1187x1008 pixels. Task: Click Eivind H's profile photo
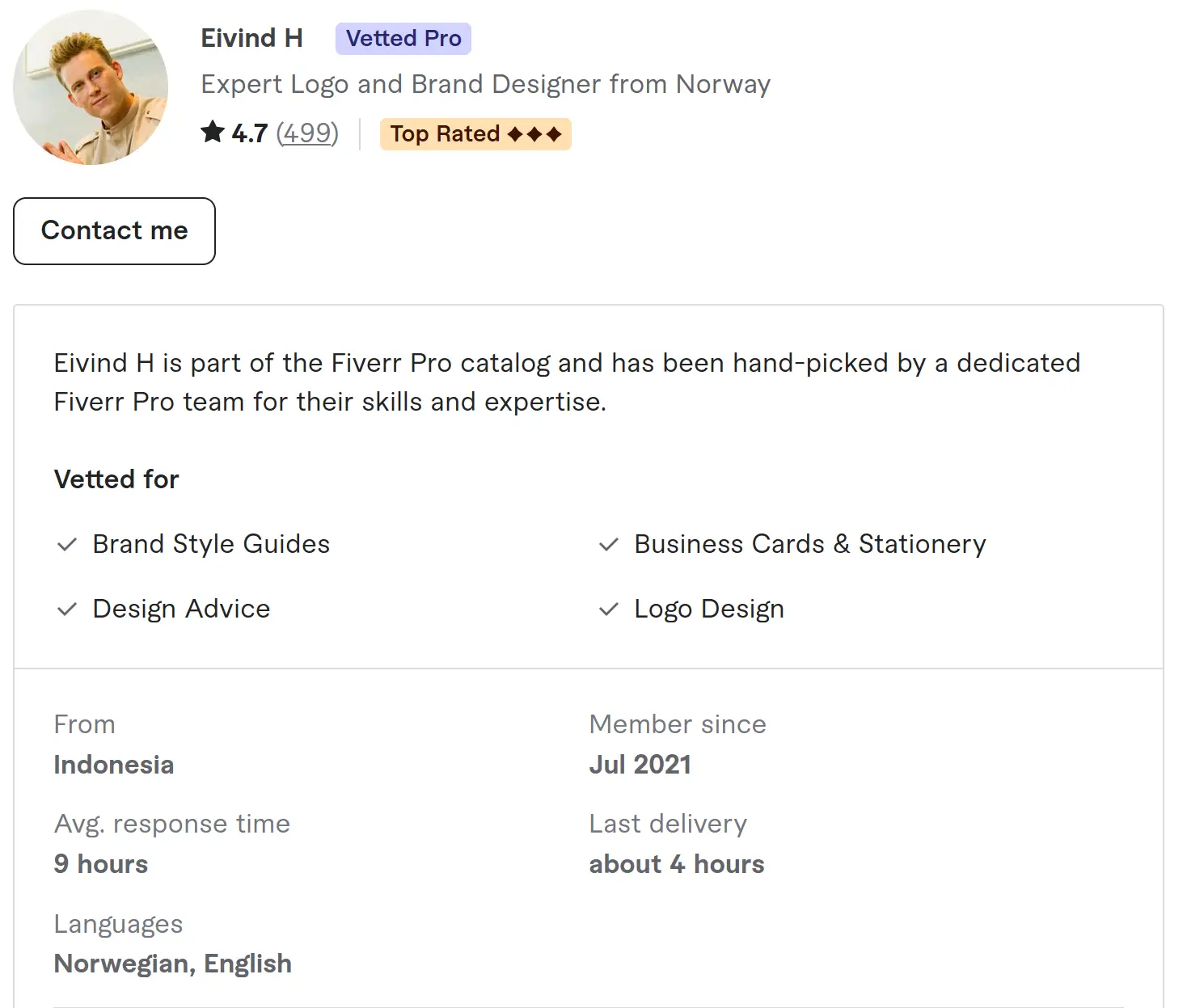(x=91, y=87)
